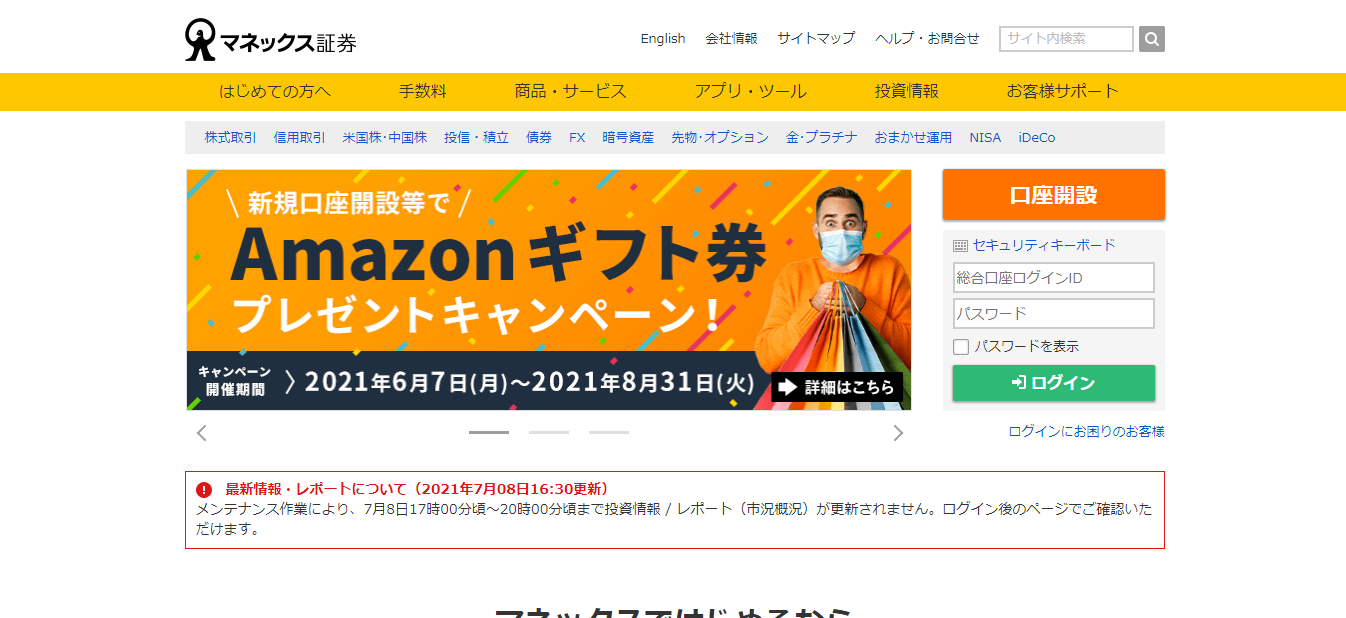This screenshot has width=1346, height=618.
Task: Open the アプリ・ツール navigation menu
Action: click(x=751, y=91)
